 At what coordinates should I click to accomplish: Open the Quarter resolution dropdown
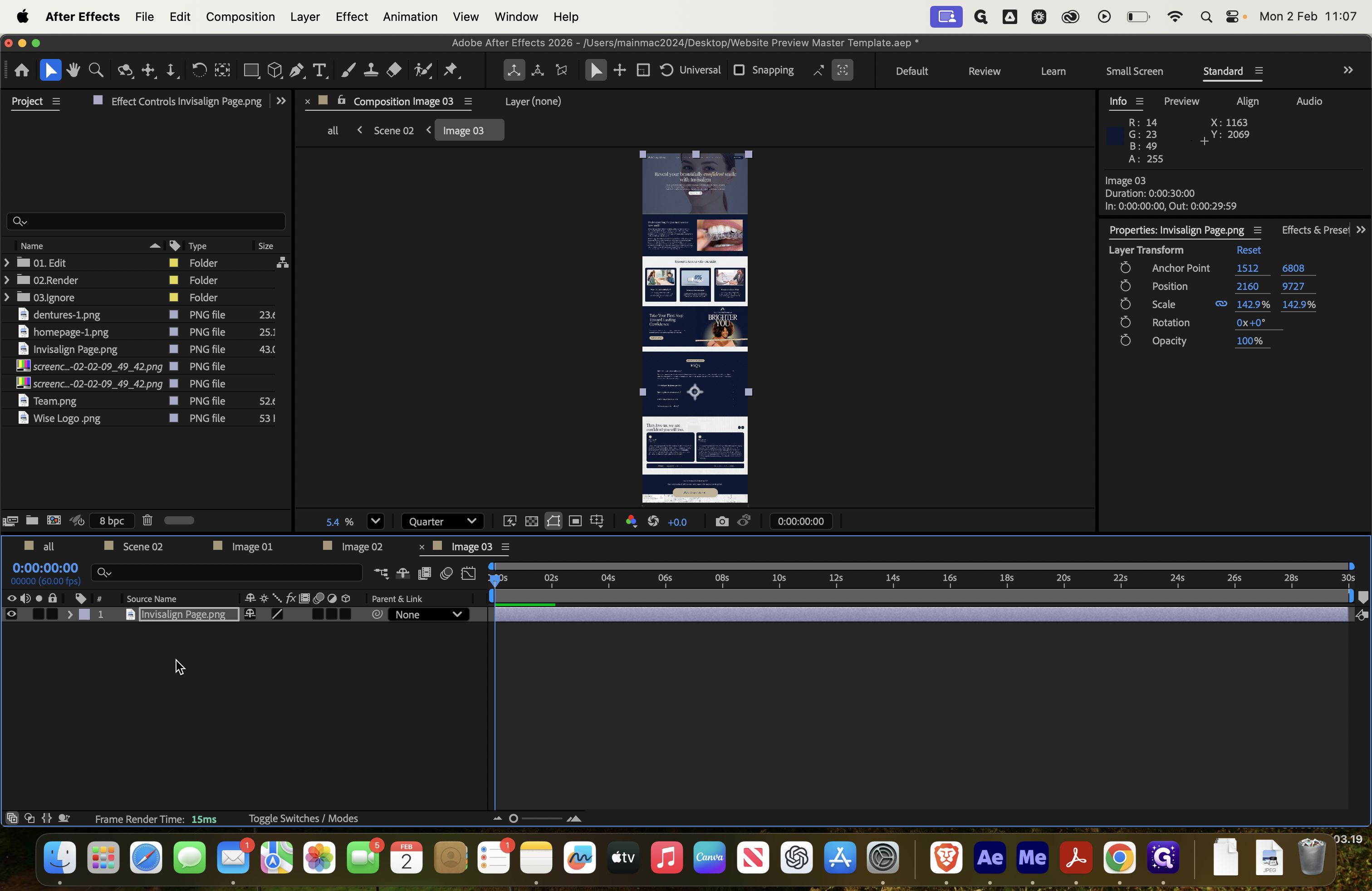(441, 521)
